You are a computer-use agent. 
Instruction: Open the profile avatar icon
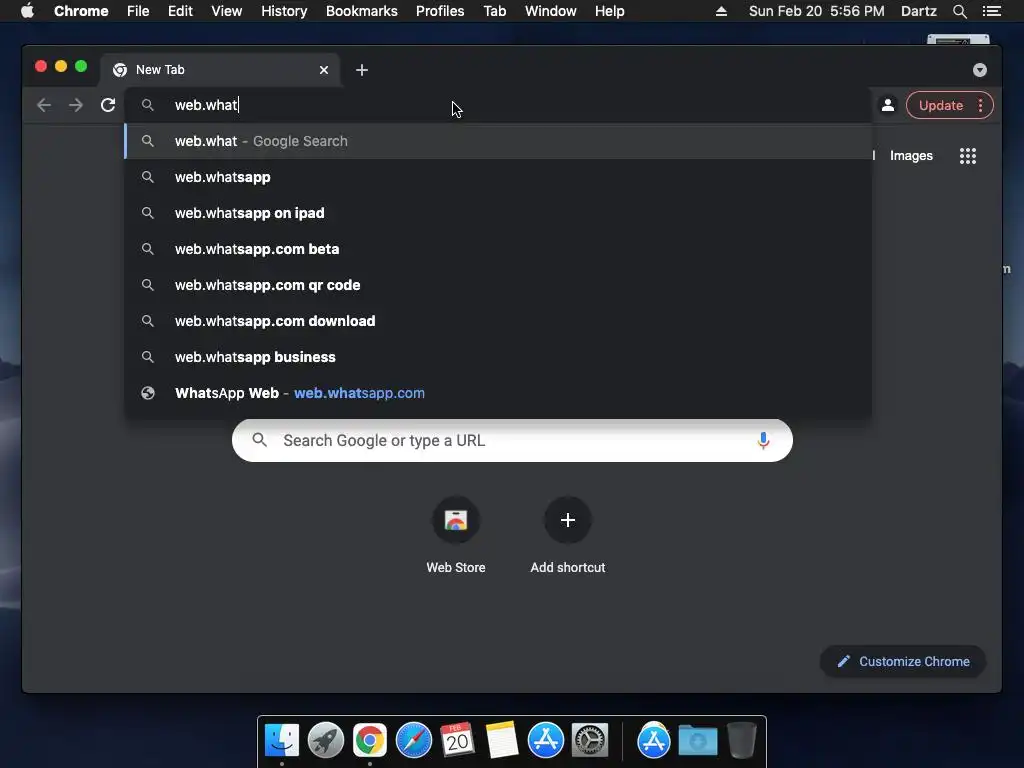click(888, 105)
